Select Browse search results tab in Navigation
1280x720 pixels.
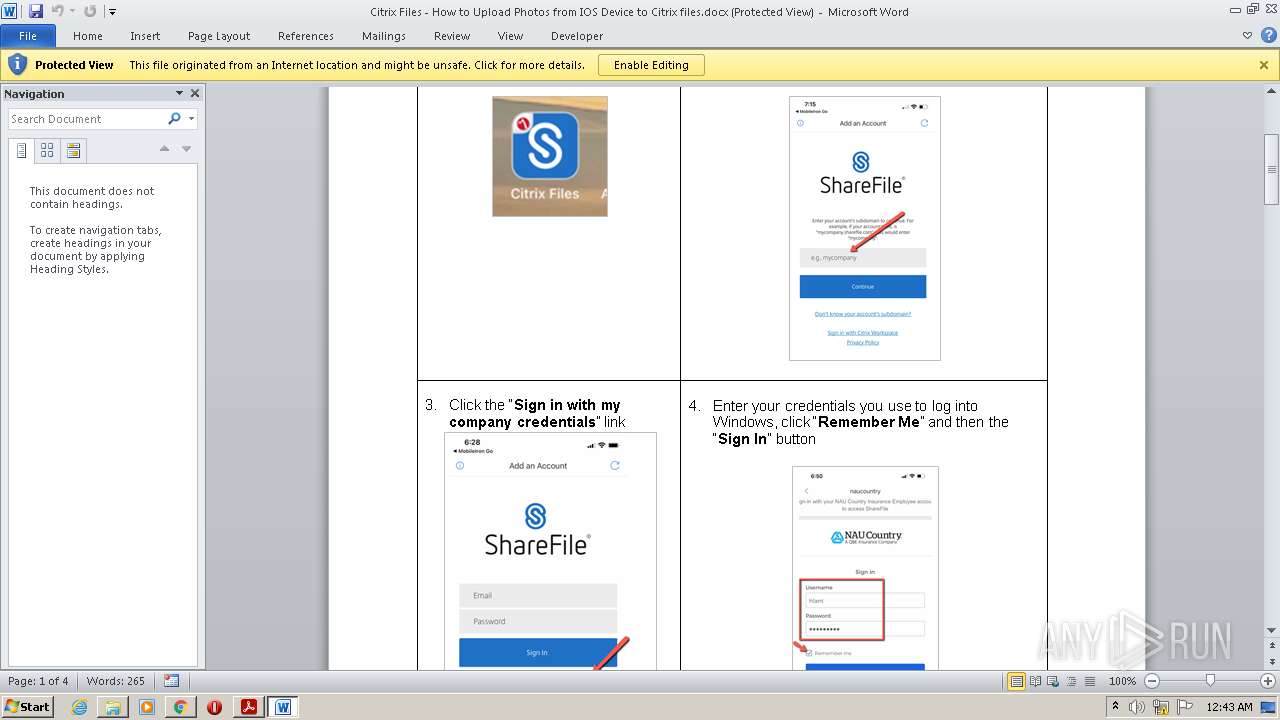(73, 151)
